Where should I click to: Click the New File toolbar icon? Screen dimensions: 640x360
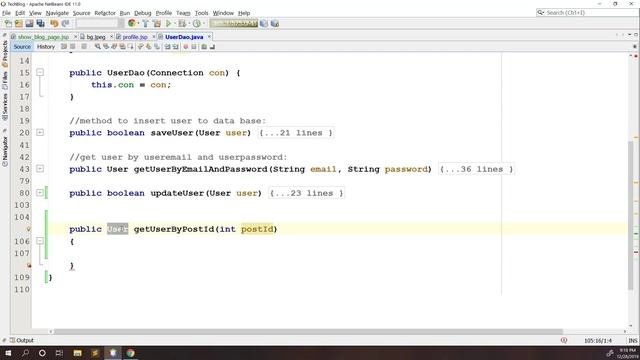click(8, 24)
